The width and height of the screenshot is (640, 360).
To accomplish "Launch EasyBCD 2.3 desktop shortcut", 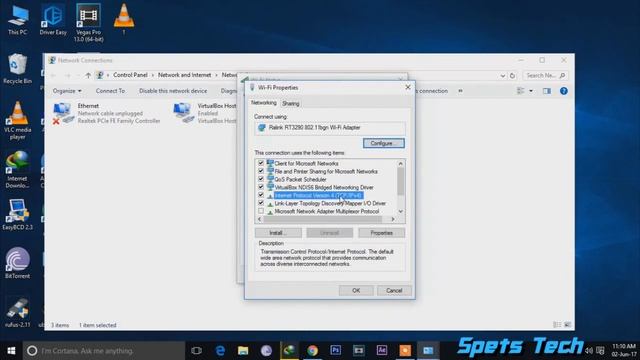I will click(x=17, y=215).
